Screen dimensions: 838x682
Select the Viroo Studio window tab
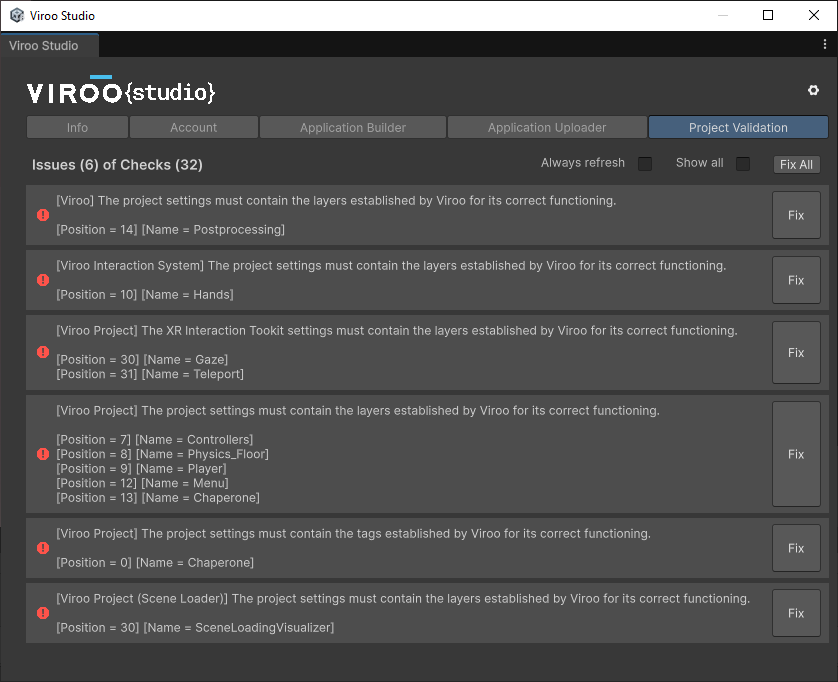point(45,46)
